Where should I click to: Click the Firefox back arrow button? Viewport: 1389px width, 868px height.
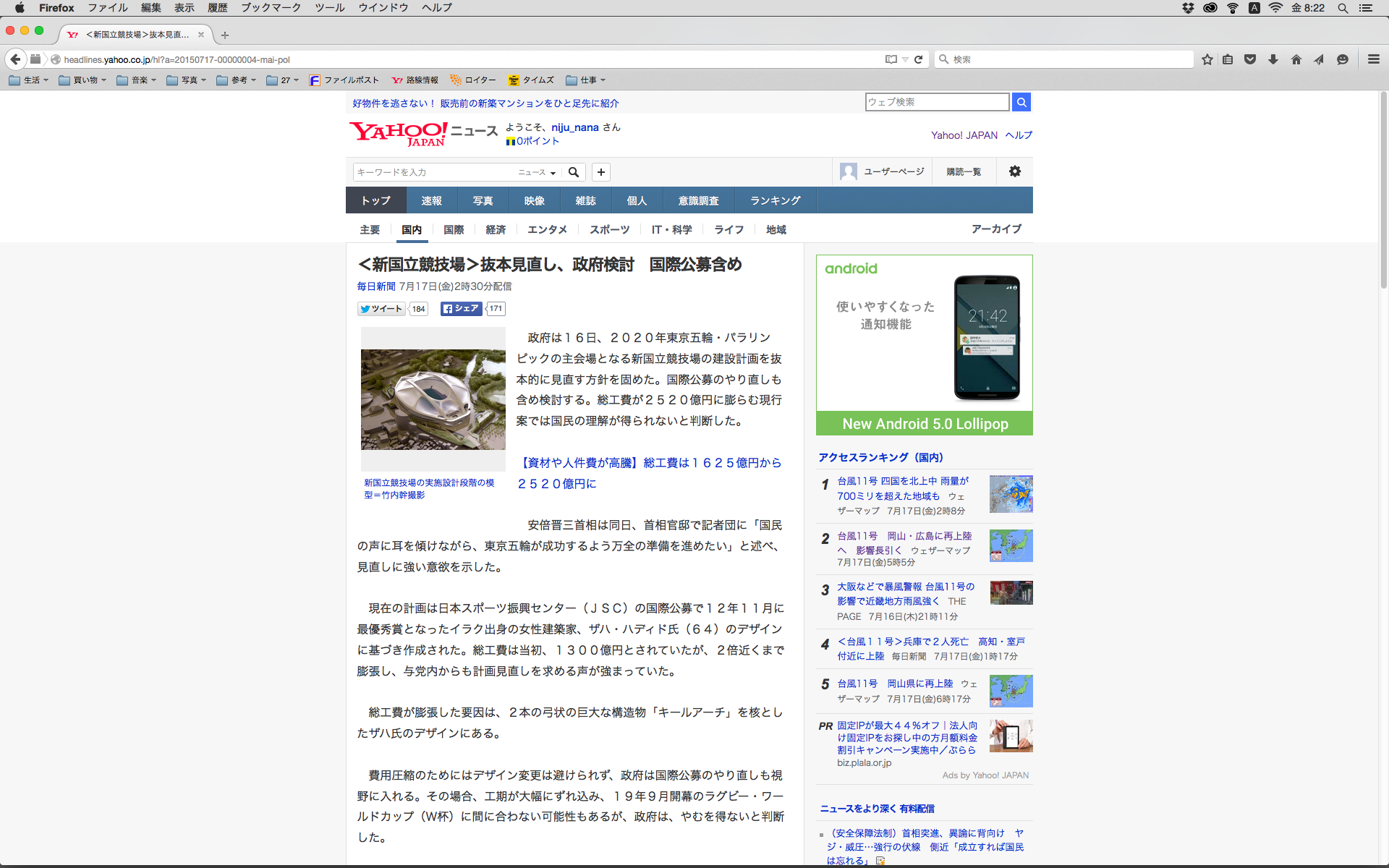pyautogui.click(x=15, y=59)
